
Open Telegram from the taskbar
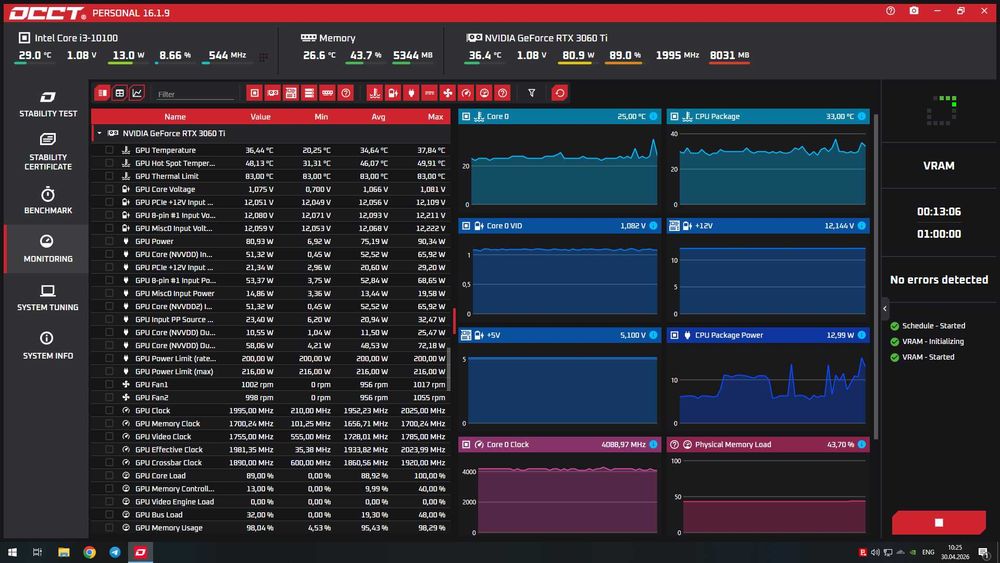coord(115,552)
